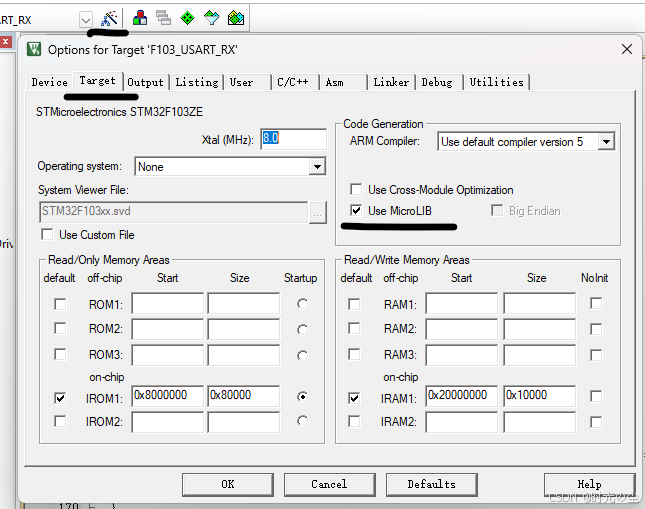Open the Linker tab
Screen dimensions: 645x509
(x=391, y=82)
